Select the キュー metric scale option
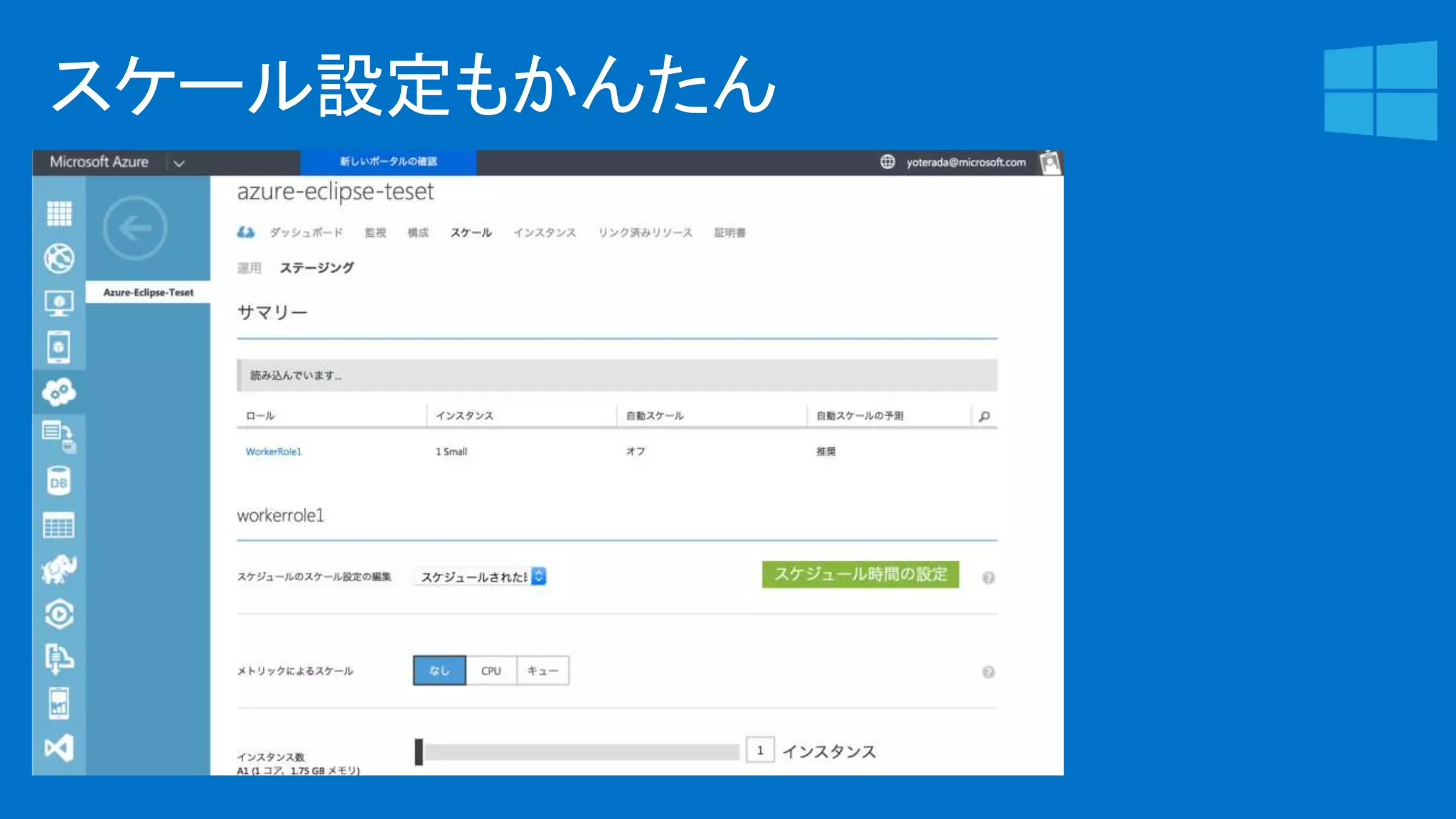The height and width of the screenshot is (819, 1456). (x=542, y=670)
